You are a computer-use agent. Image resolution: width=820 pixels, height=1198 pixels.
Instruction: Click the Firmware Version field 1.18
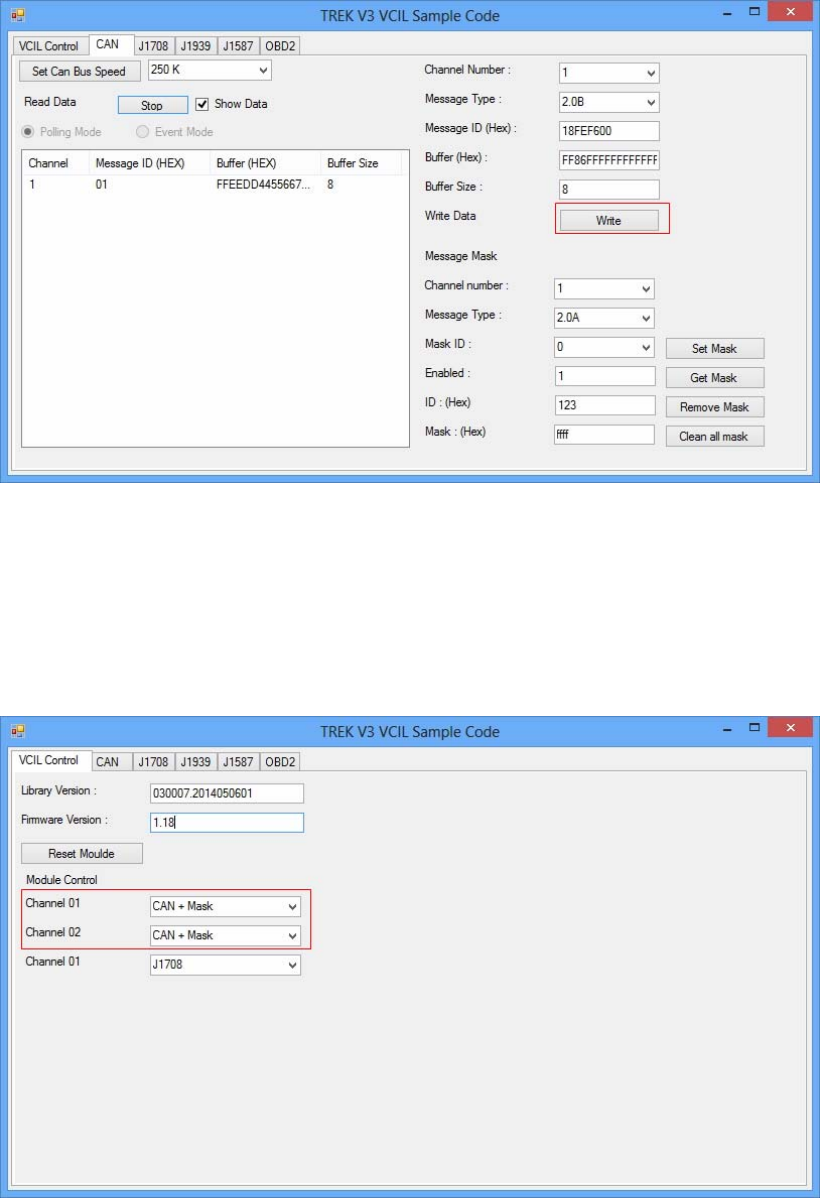coord(227,822)
